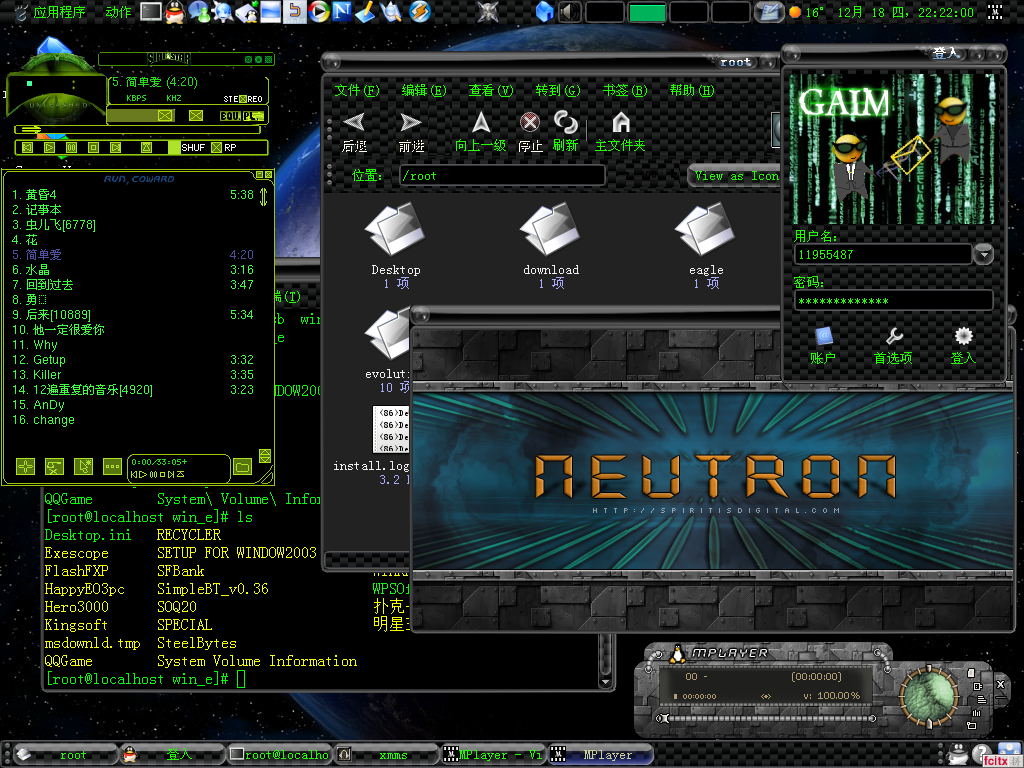Toggle the XMMS PL playlist button
1024x768 pixels.
click(x=253, y=116)
